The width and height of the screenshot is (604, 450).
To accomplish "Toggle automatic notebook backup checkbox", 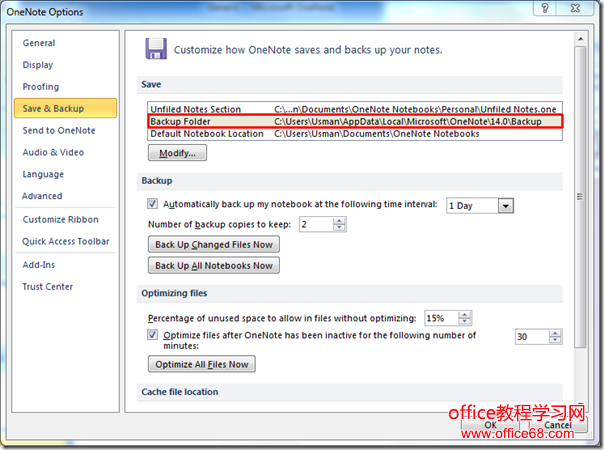I will [153, 204].
